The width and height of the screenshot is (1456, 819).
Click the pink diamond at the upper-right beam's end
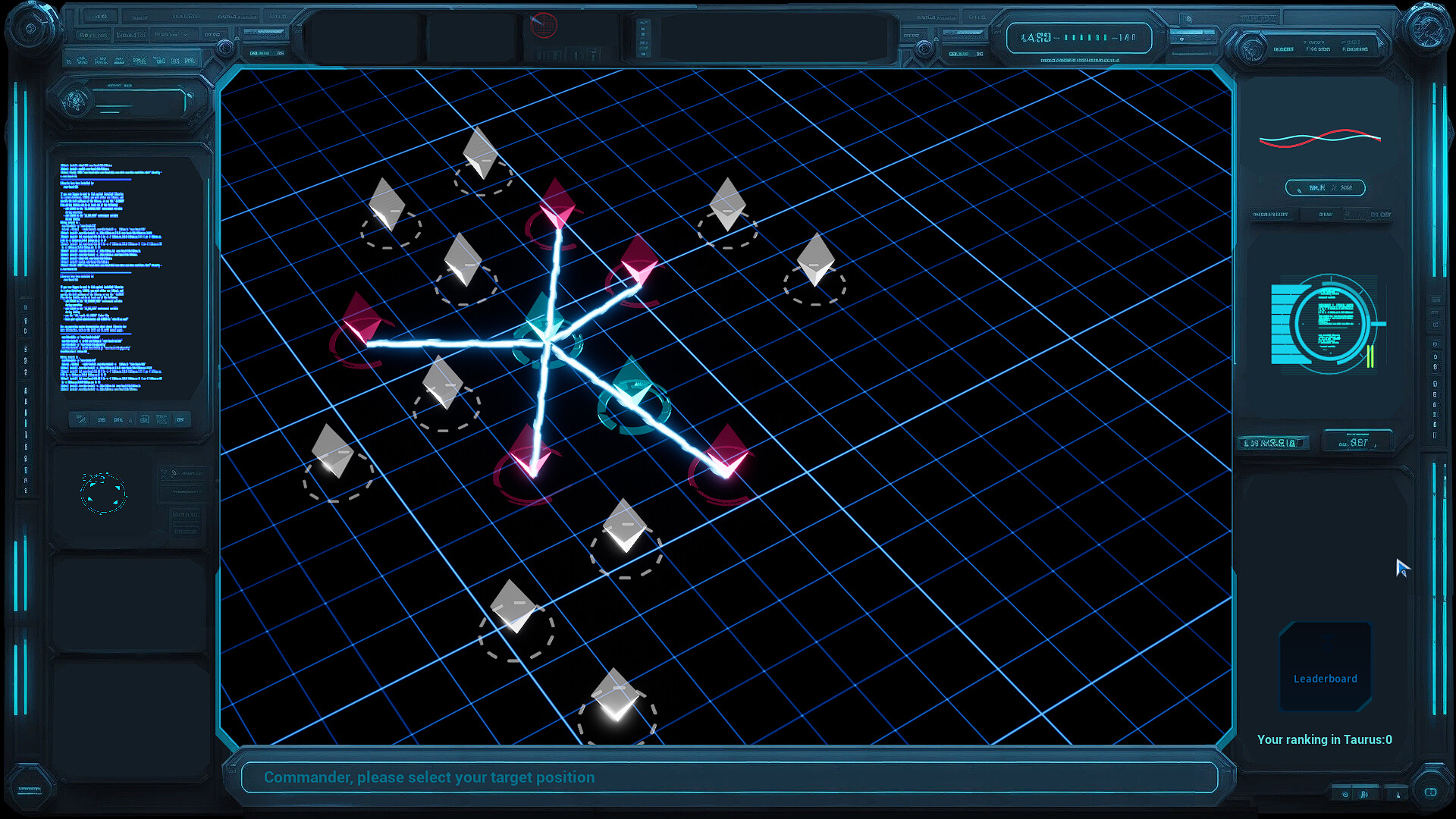639,260
